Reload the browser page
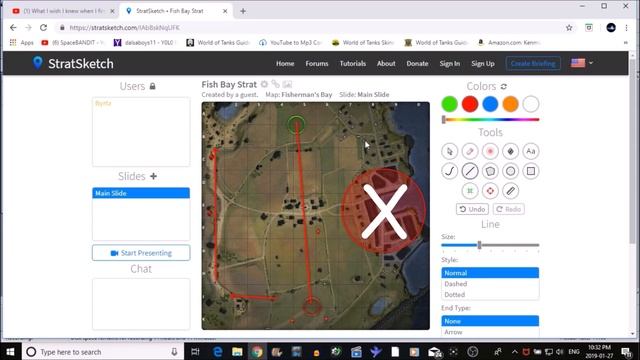This screenshot has height=360, width=640. (43, 28)
